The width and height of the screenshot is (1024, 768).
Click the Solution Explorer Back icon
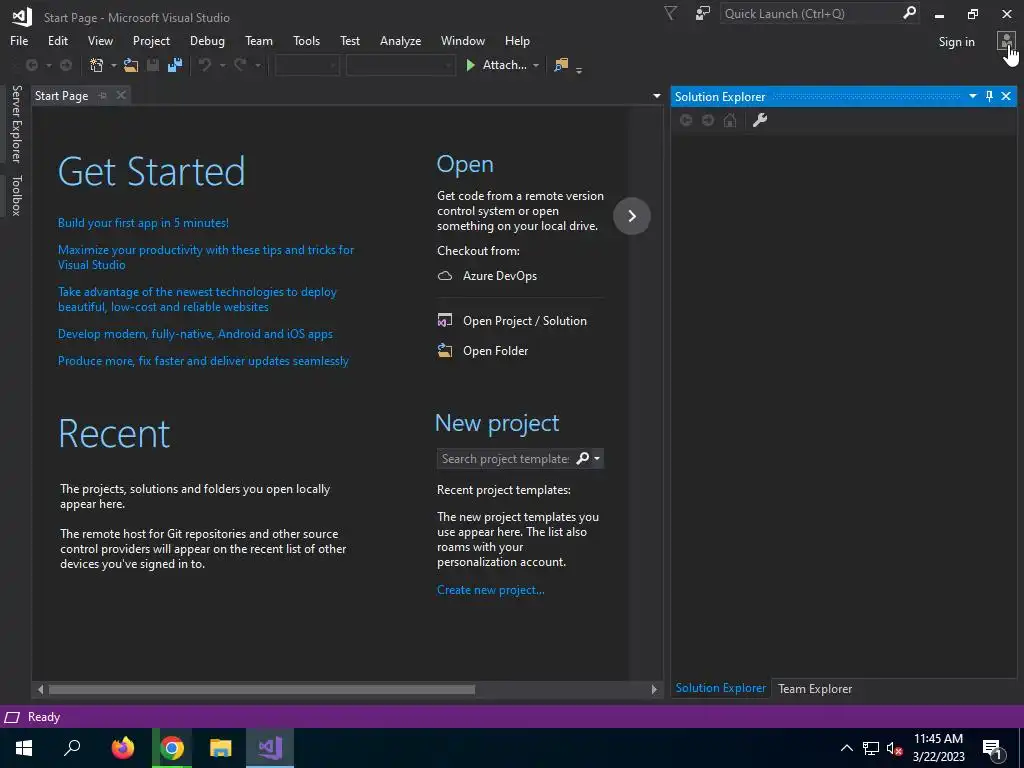[686, 120]
